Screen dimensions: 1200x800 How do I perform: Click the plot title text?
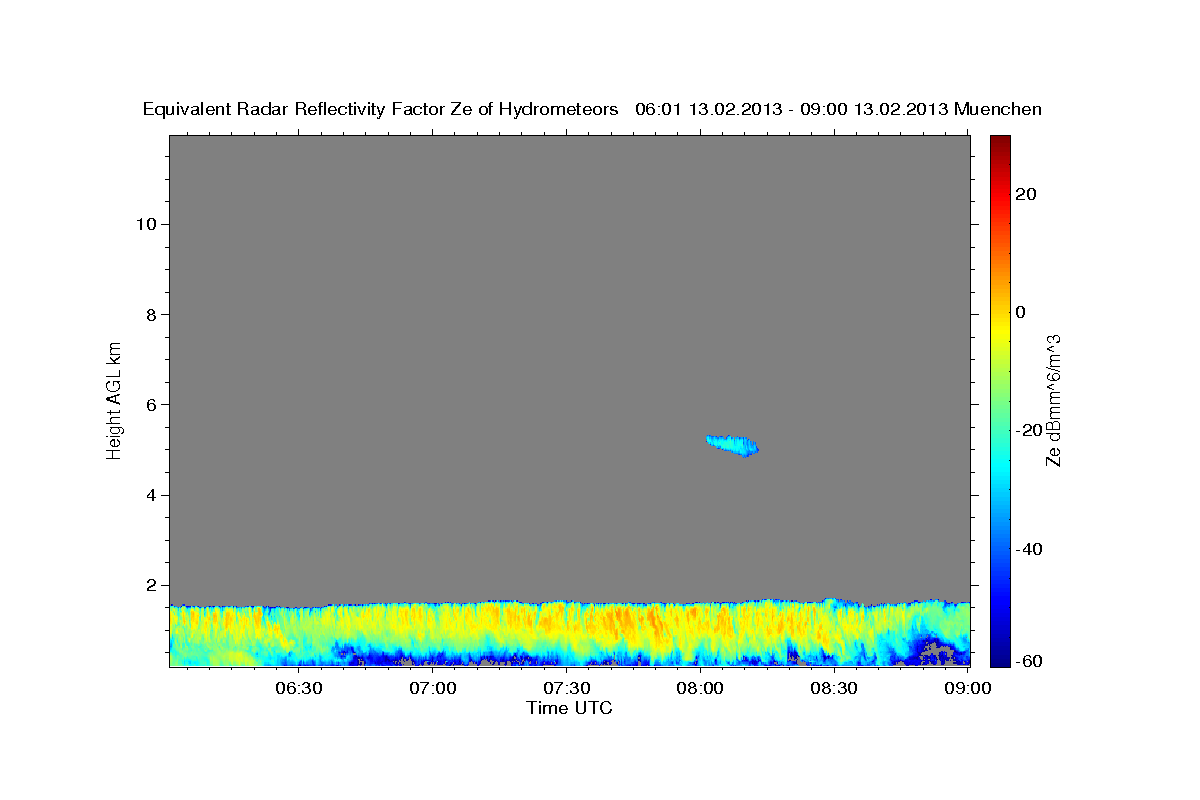point(592,109)
